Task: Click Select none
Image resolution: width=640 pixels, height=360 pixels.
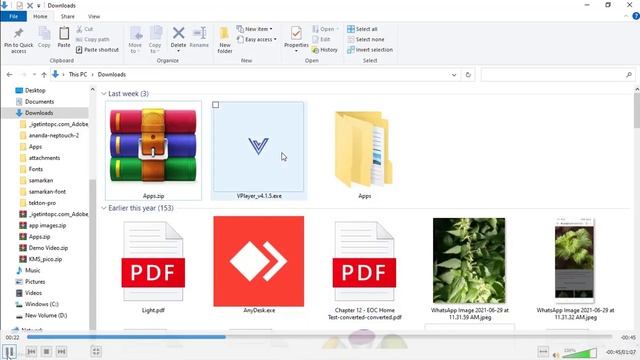Action: (x=366, y=39)
